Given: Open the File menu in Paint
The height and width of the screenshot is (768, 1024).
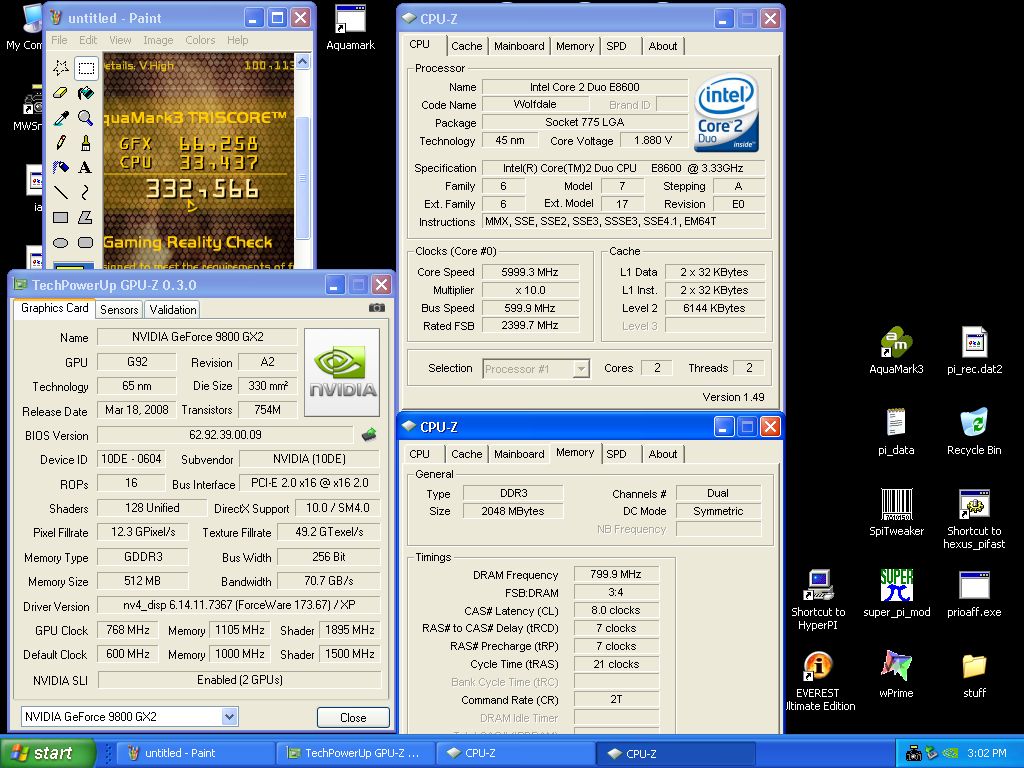Looking at the screenshot, I should tap(59, 40).
